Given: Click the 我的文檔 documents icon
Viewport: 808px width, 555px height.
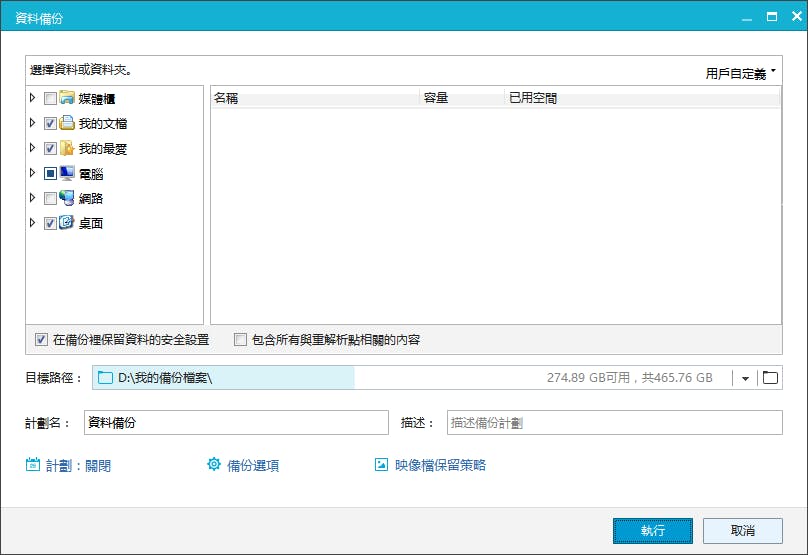Looking at the screenshot, I should point(67,123).
